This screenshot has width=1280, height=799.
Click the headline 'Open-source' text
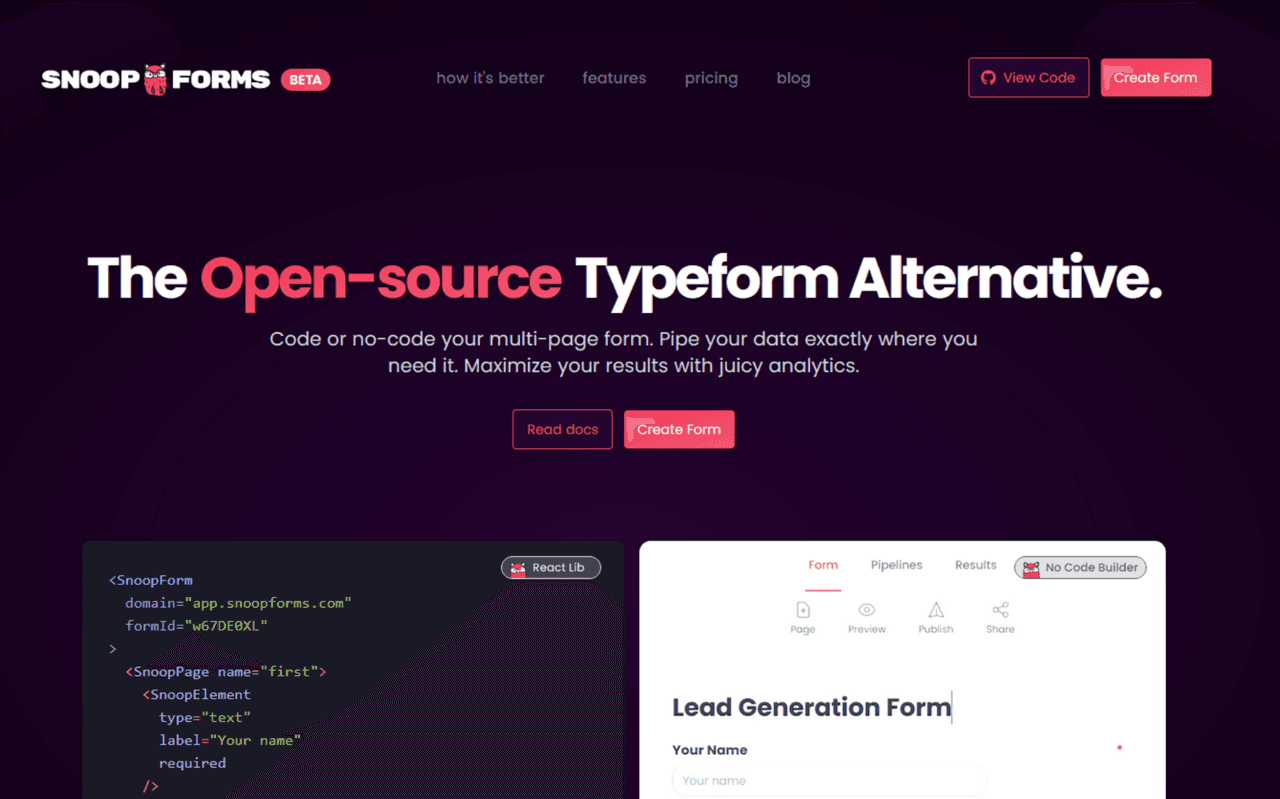381,278
